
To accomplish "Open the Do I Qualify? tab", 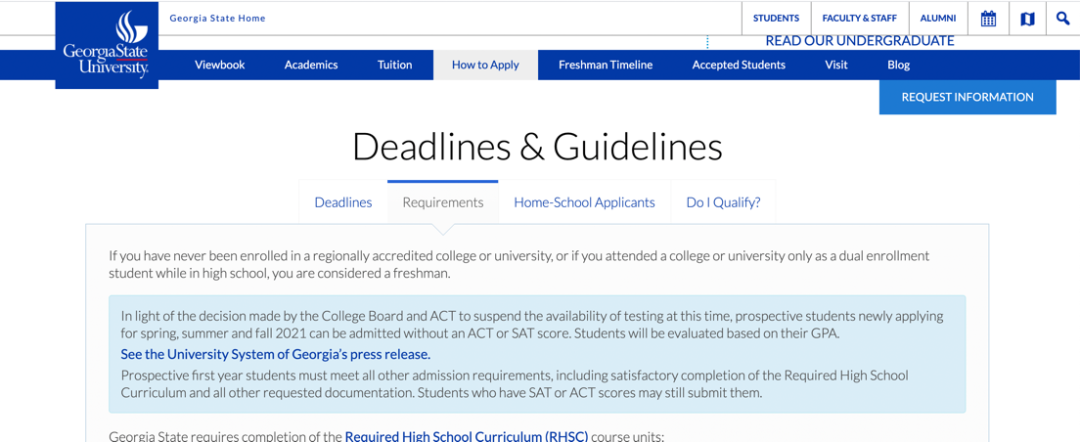I will click(x=723, y=202).
